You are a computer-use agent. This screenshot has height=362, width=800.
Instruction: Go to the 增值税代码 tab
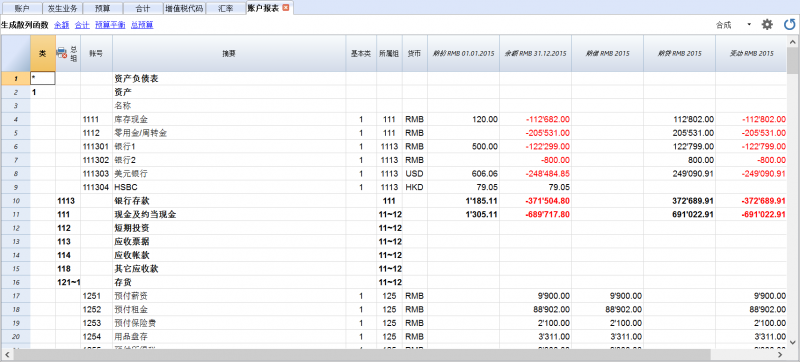coord(184,9)
